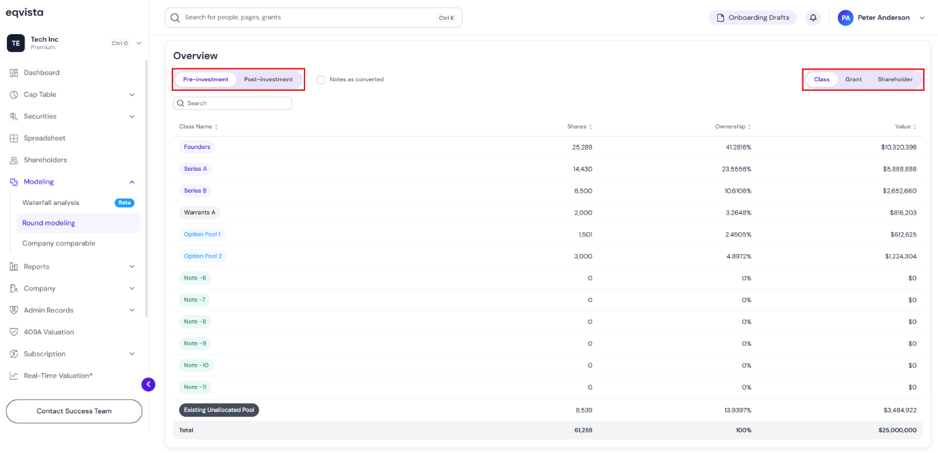Click the Dashboard sidebar icon
The width and height of the screenshot is (938, 453).
coord(14,73)
